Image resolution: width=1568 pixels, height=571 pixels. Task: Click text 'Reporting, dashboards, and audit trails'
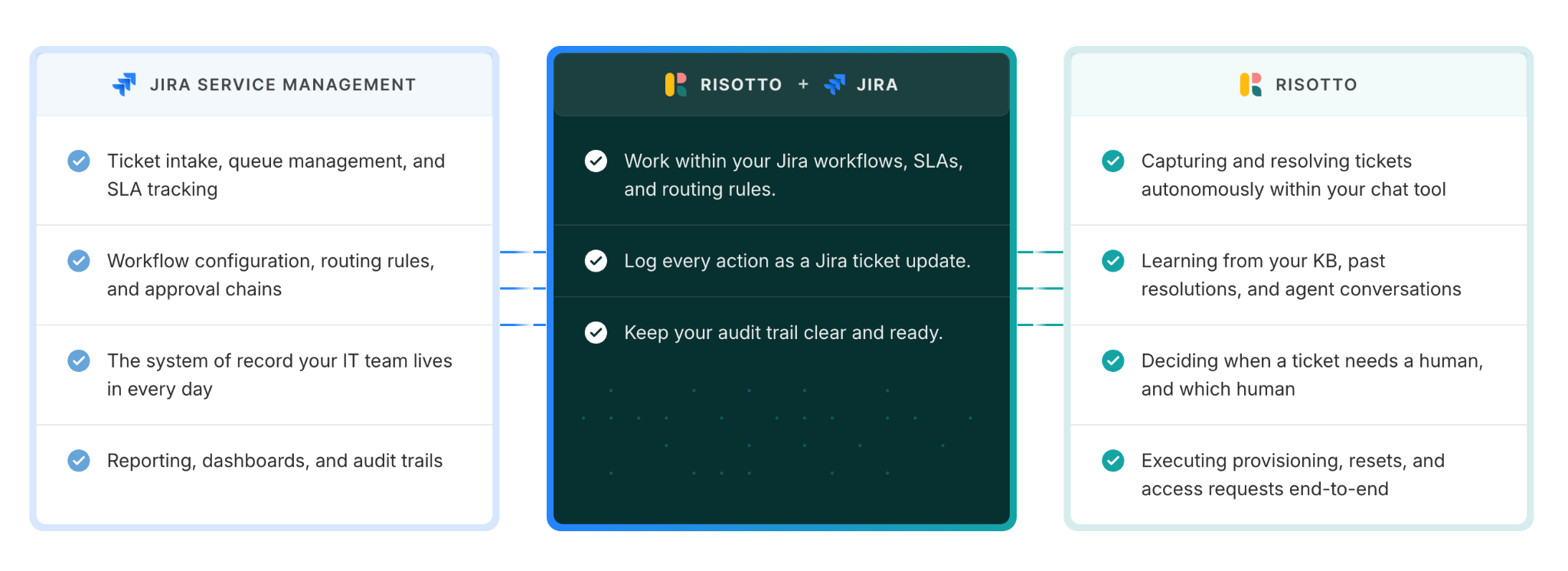coord(275,461)
